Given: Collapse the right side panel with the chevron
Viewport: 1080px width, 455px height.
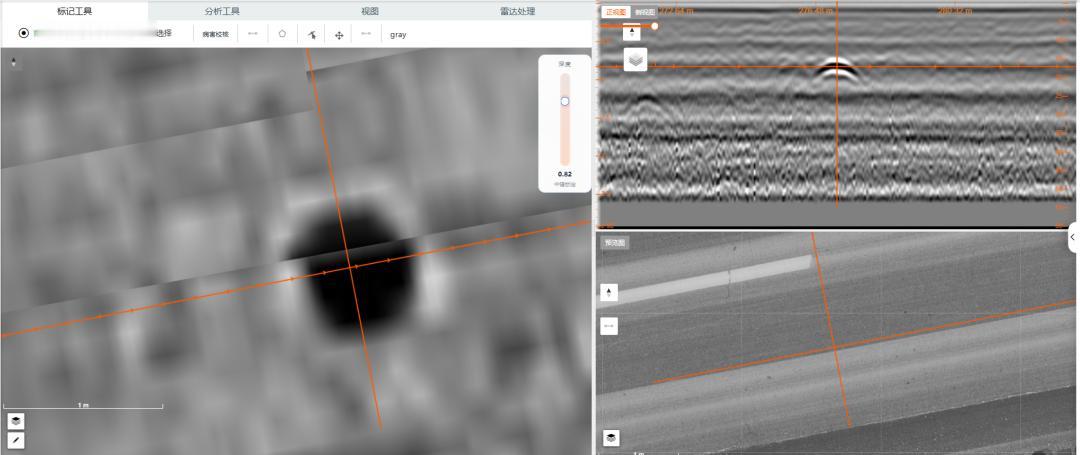Looking at the screenshot, I should coord(1073,237).
